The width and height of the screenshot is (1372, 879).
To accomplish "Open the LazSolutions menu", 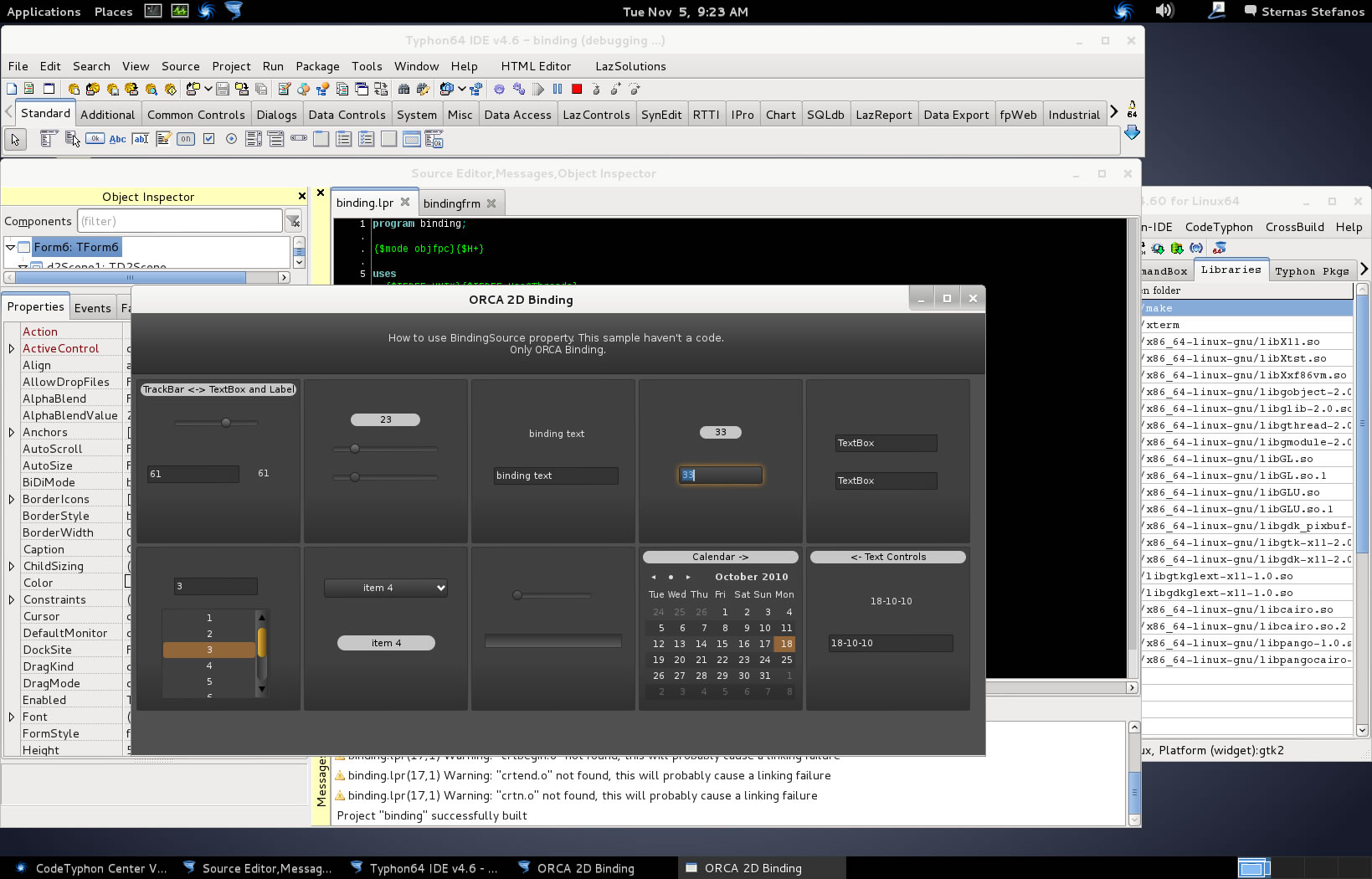I will click(630, 66).
